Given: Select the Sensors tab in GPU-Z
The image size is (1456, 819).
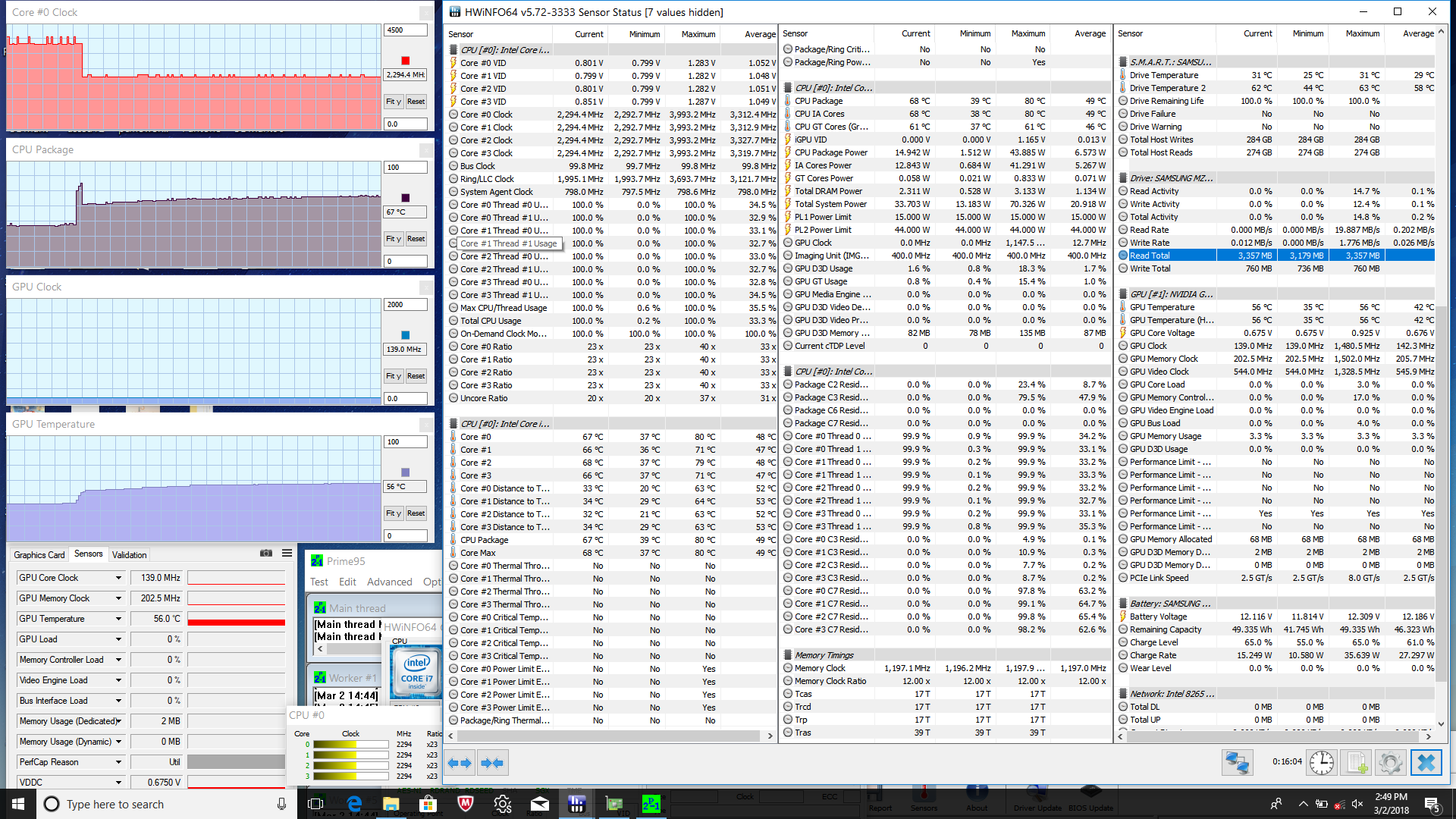Looking at the screenshot, I should pos(89,554).
